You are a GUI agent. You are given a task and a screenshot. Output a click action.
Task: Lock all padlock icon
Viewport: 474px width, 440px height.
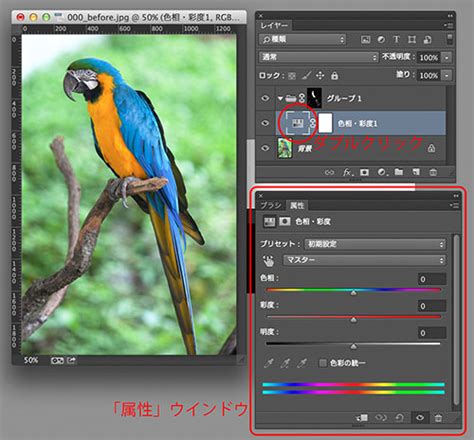[x=334, y=76]
